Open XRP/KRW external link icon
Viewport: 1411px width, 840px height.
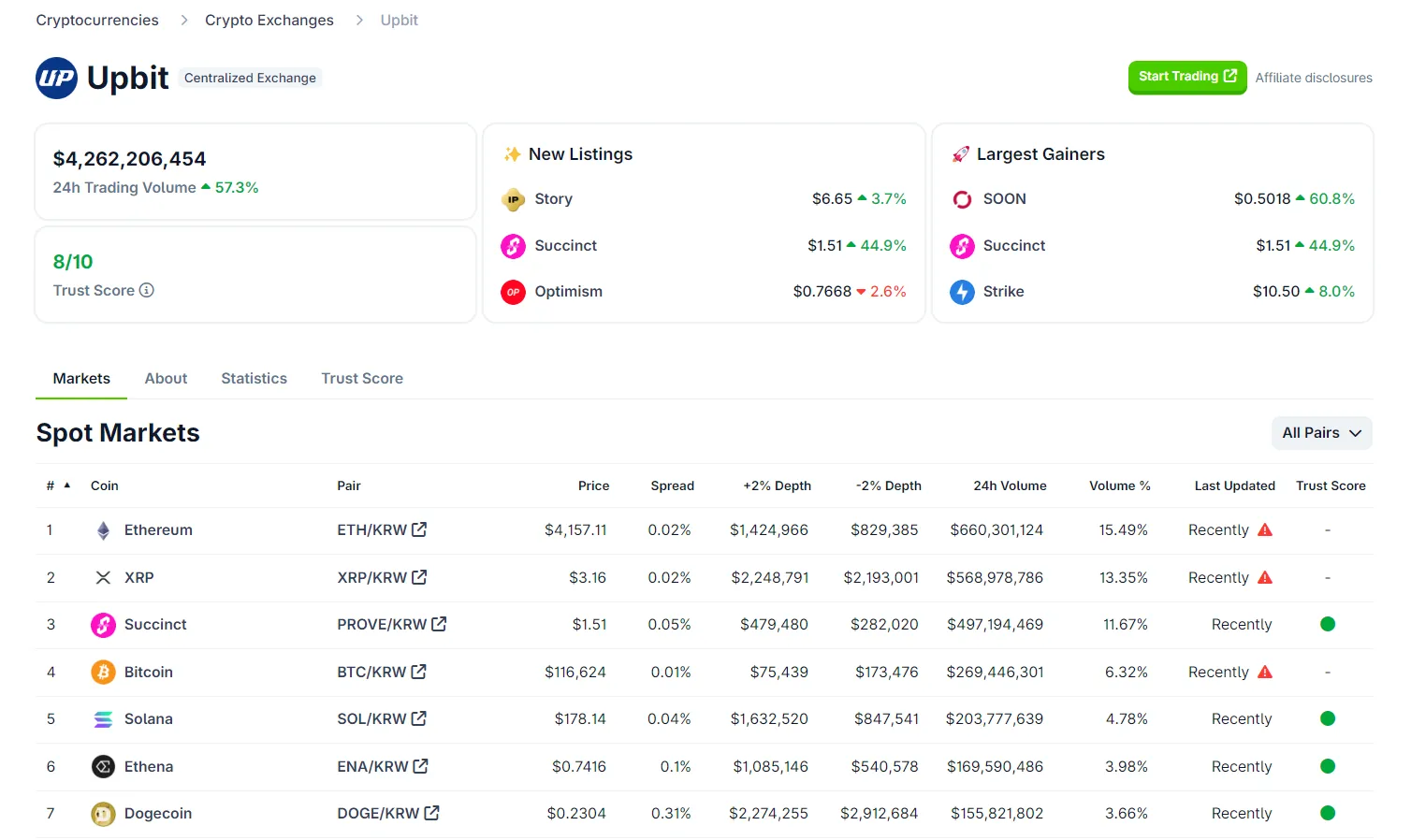(x=419, y=577)
